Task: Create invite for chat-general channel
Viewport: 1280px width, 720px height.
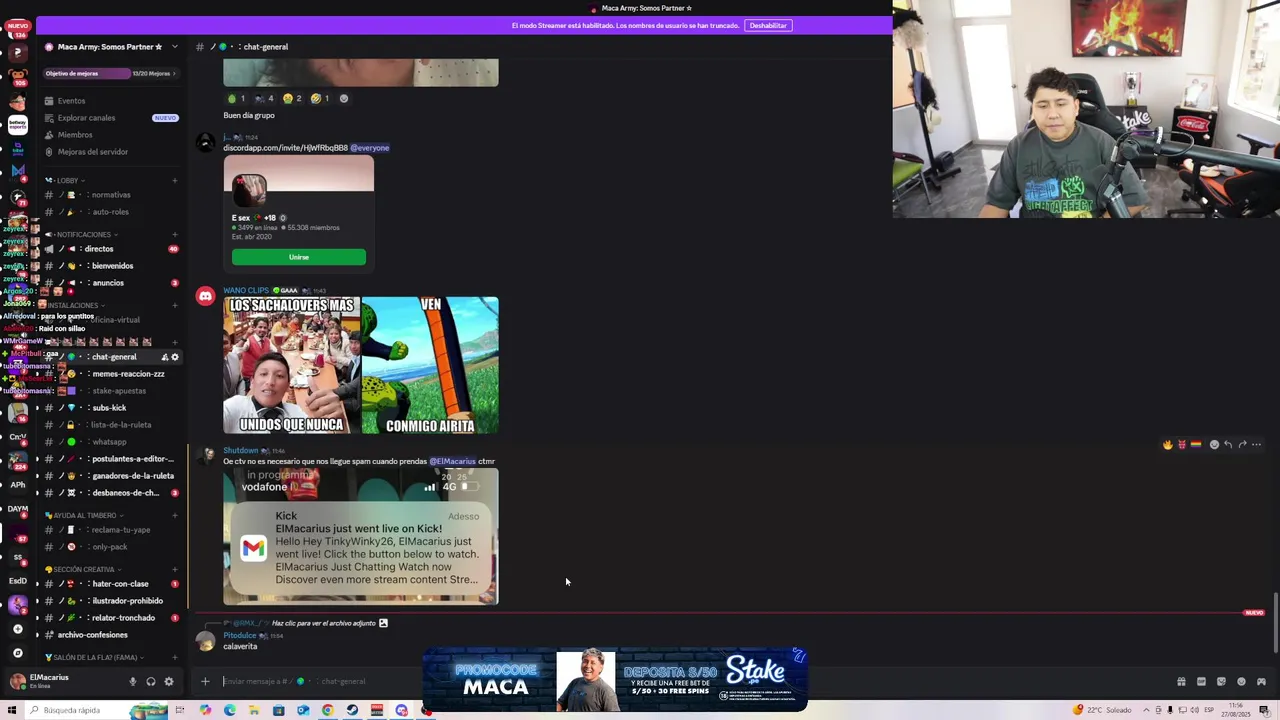Action: (x=164, y=357)
